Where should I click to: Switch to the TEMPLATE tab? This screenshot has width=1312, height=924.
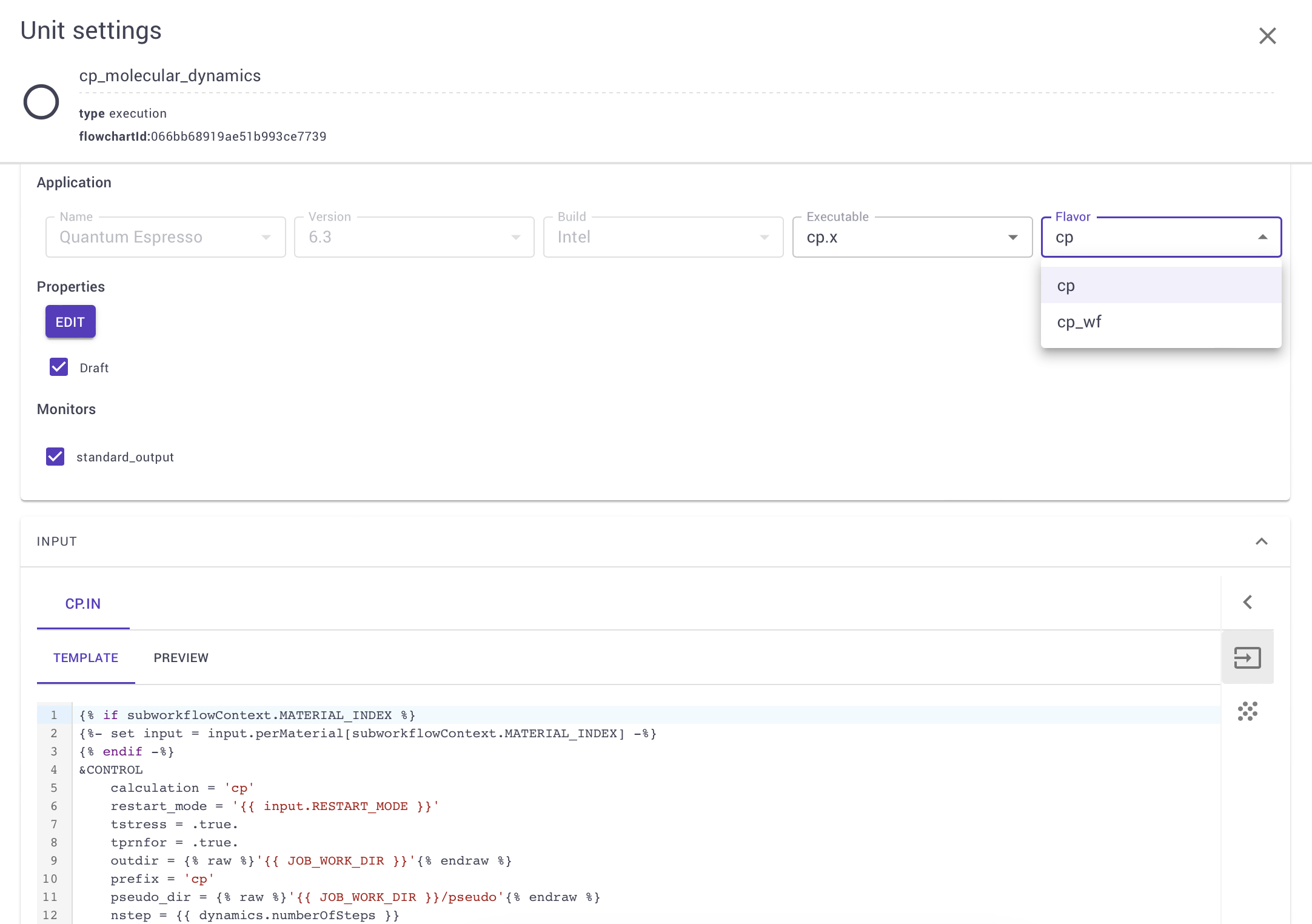pos(85,658)
